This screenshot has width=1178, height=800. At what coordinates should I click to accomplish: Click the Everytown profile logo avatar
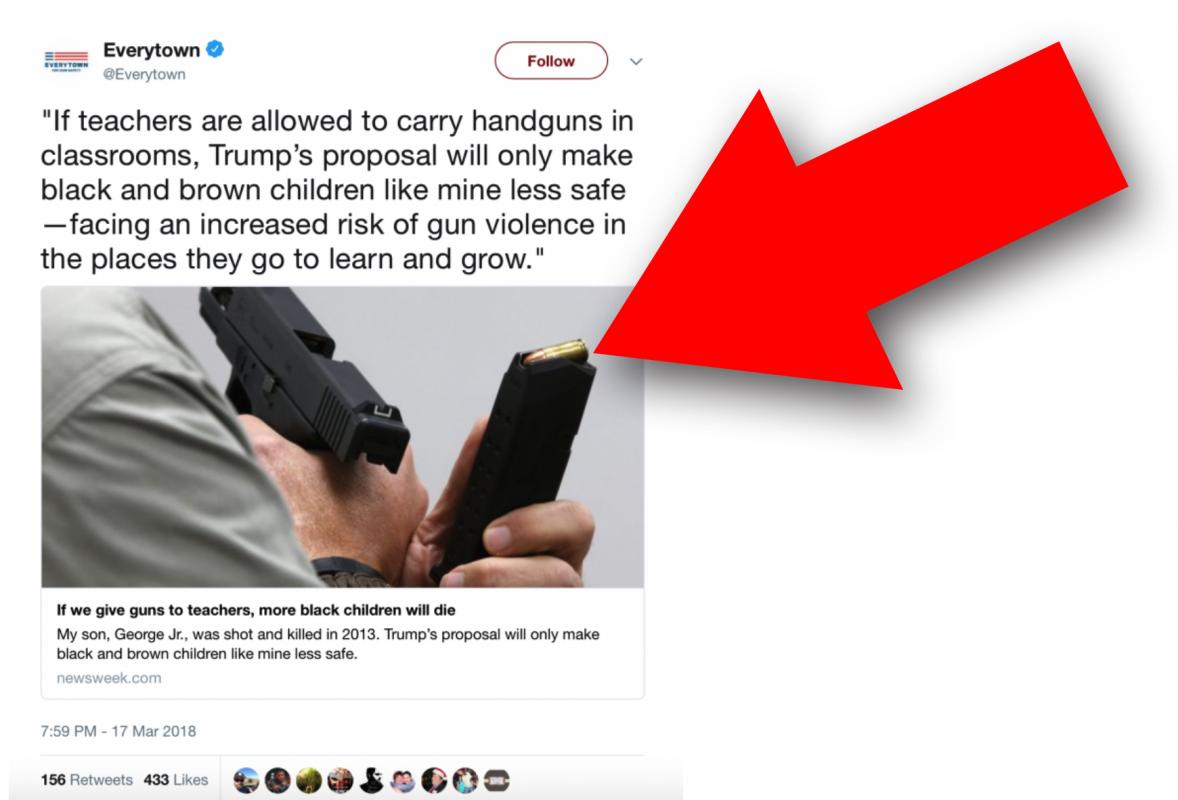click(66, 61)
